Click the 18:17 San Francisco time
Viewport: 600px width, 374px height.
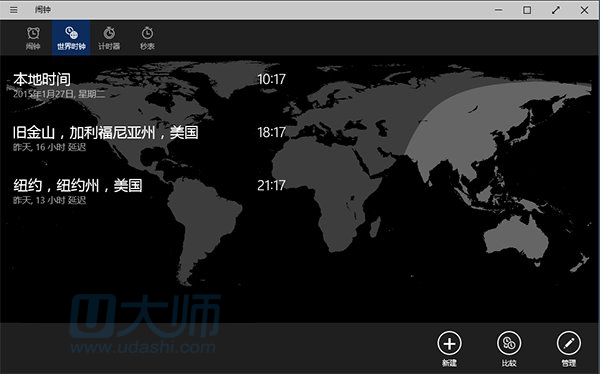coord(271,132)
